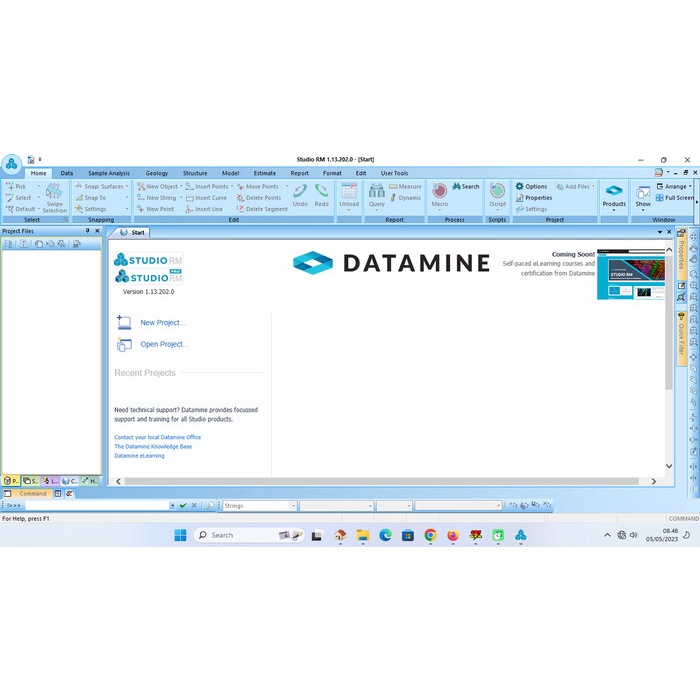Open Windows Start menu
Screen dimensions: 700x700
click(x=180, y=535)
